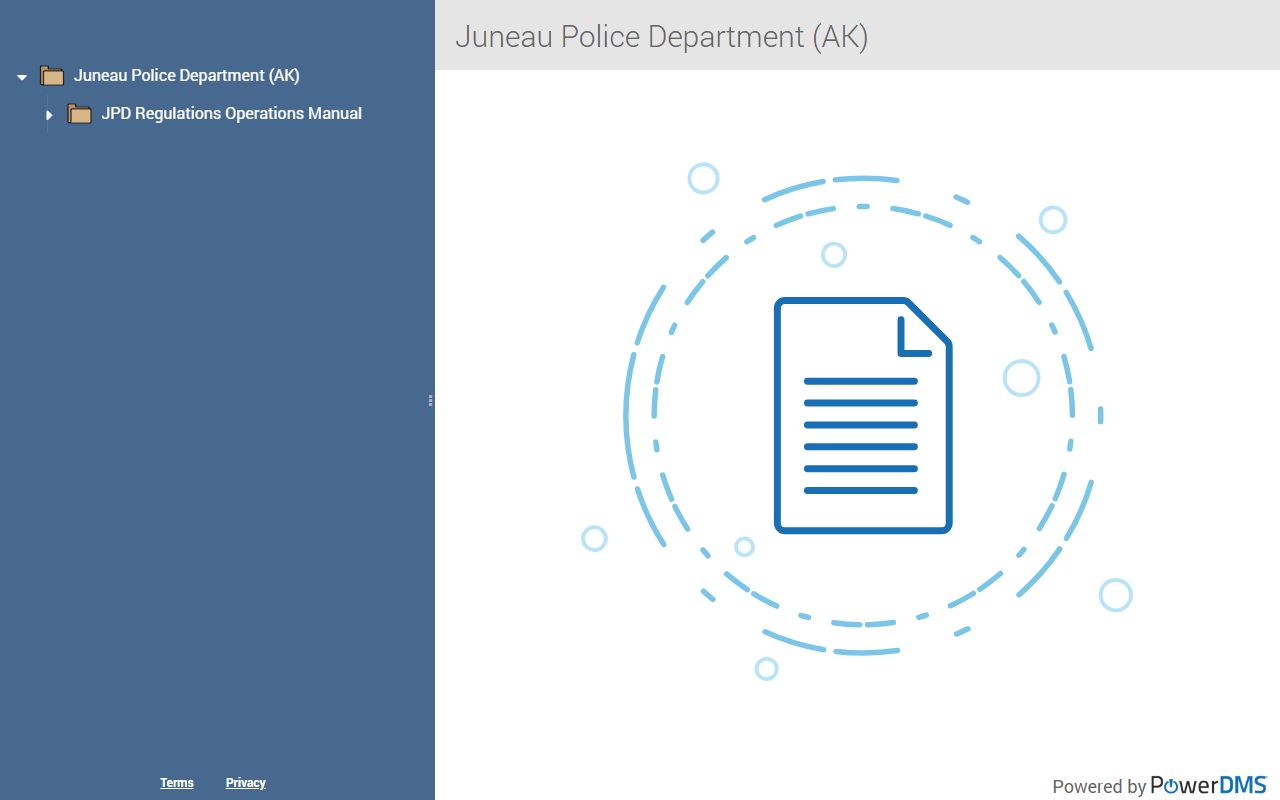This screenshot has height=800, width=1280.
Task: Open the JPD Regulations Operations Manual label
Action: (232, 114)
